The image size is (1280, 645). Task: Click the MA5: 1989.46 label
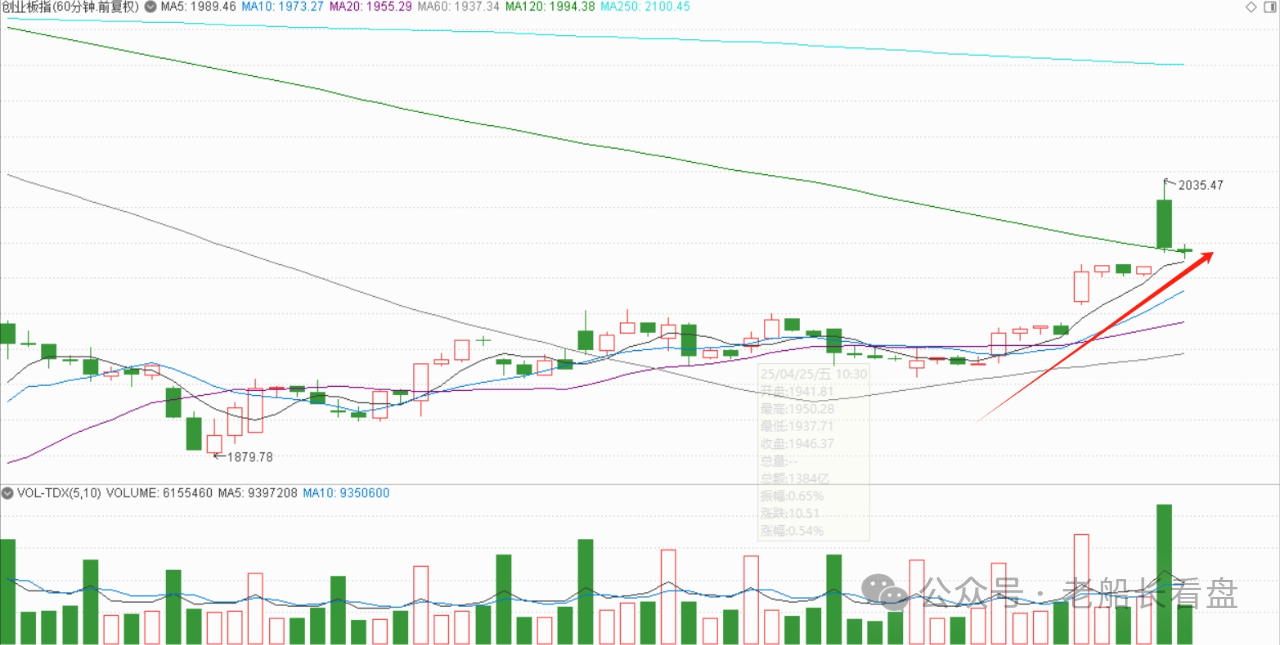(198, 7)
